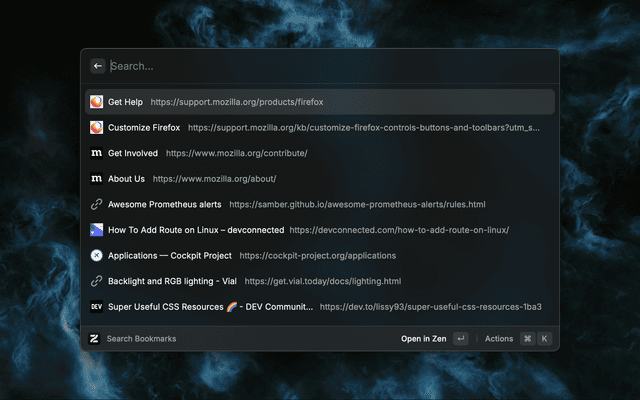Click the DEV icon beside CSS Resources

(96, 307)
